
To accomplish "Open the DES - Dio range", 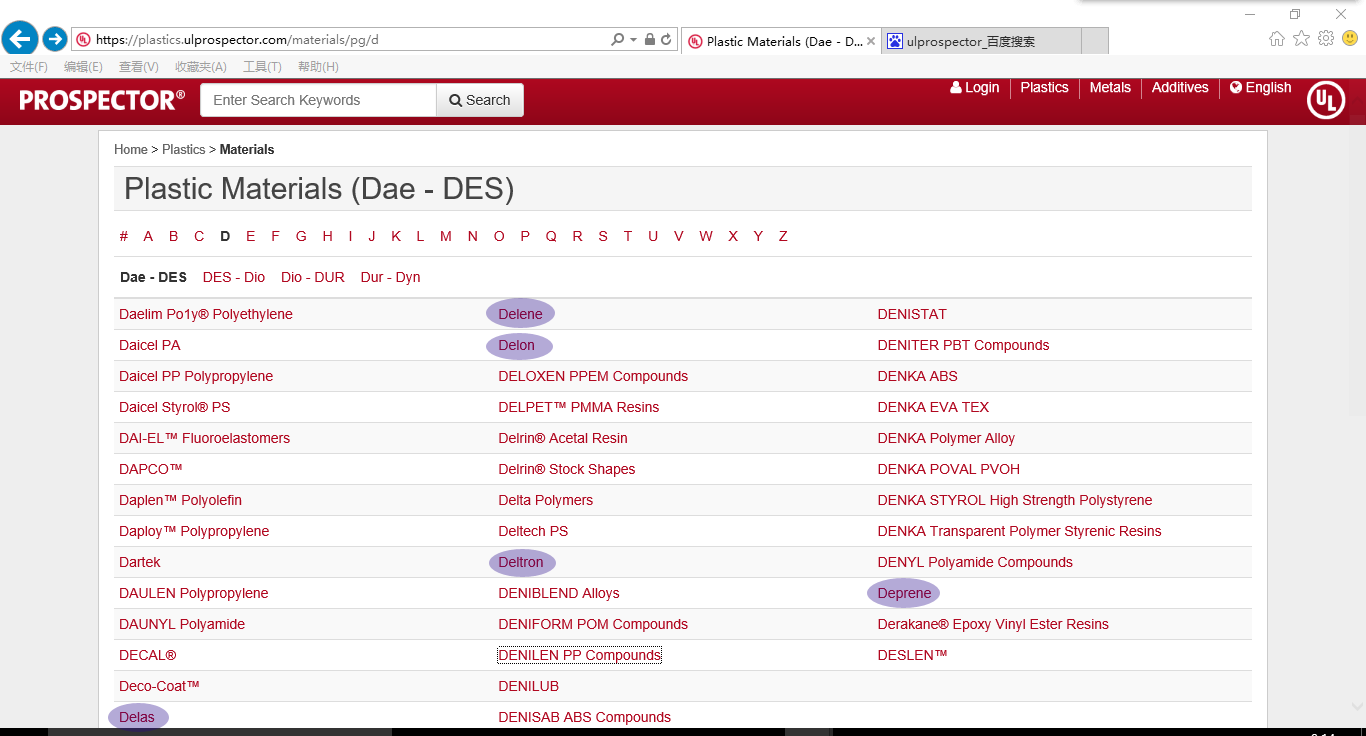I will 234,277.
